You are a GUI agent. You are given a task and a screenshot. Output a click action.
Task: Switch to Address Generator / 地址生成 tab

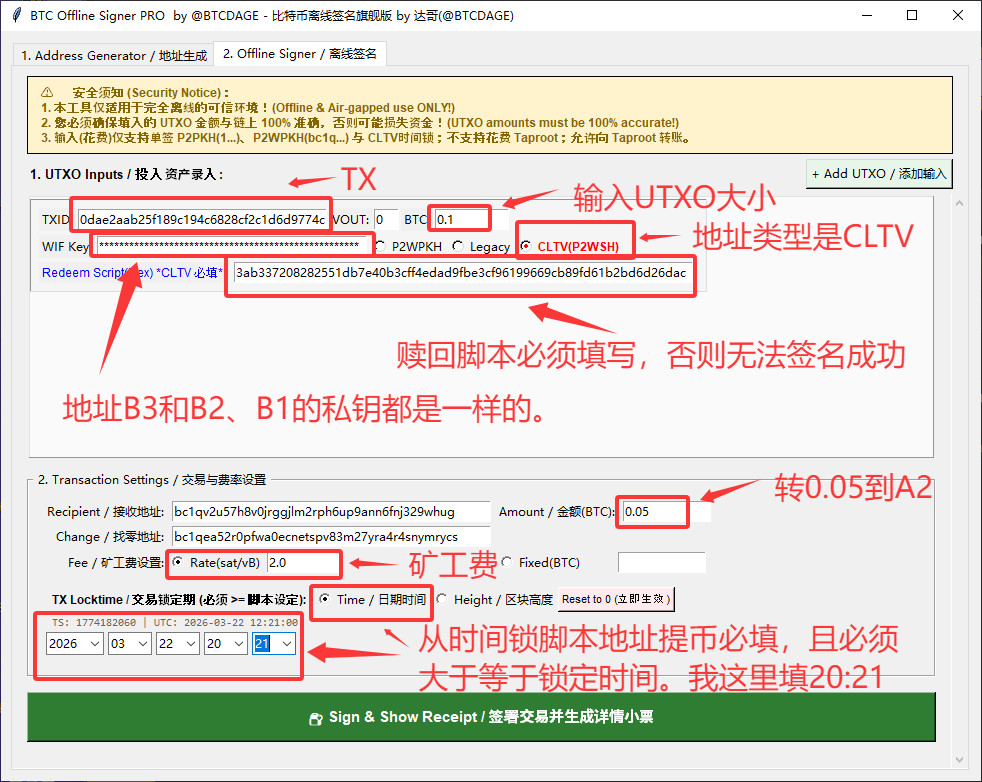(114, 56)
